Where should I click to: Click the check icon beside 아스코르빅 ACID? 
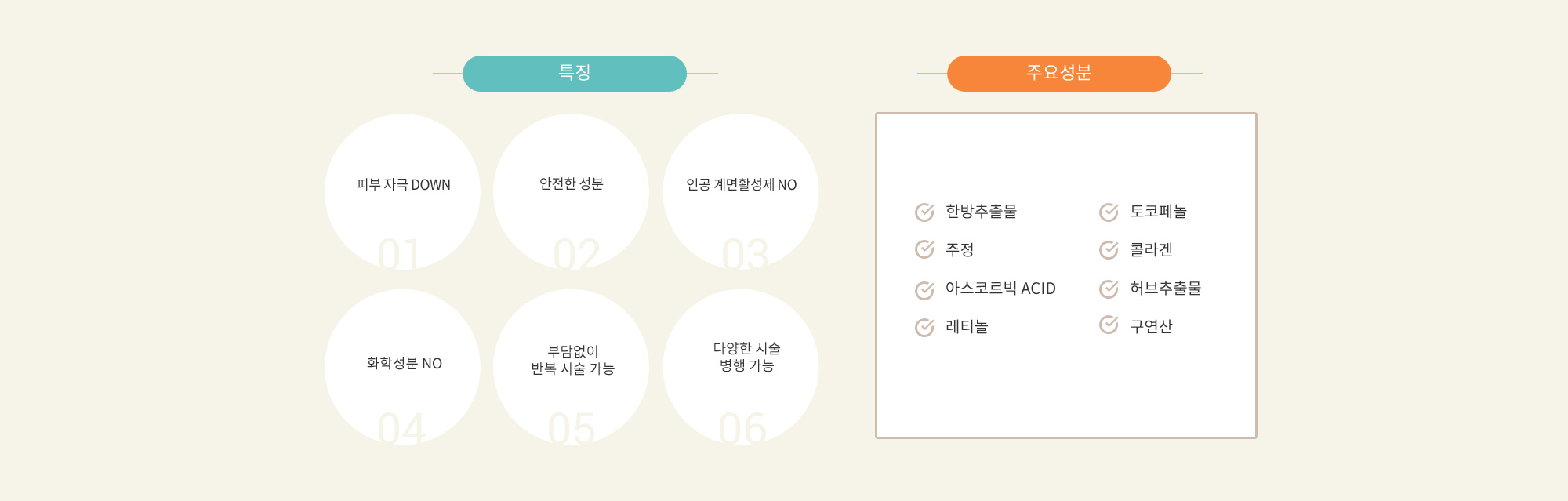pyautogui.click(x=924, y=290)
